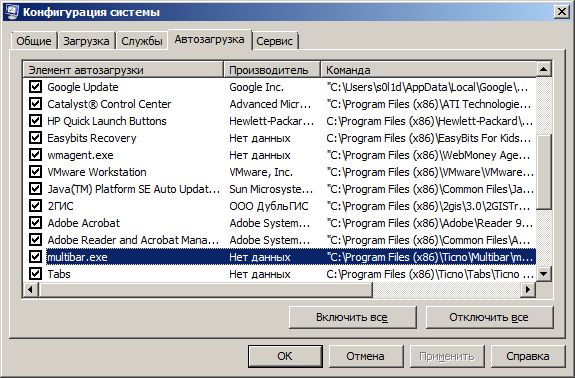
Task: Disable HP Quick Launch Buttons checkbox
Action: pyautogui.click(x=35, y=121)
